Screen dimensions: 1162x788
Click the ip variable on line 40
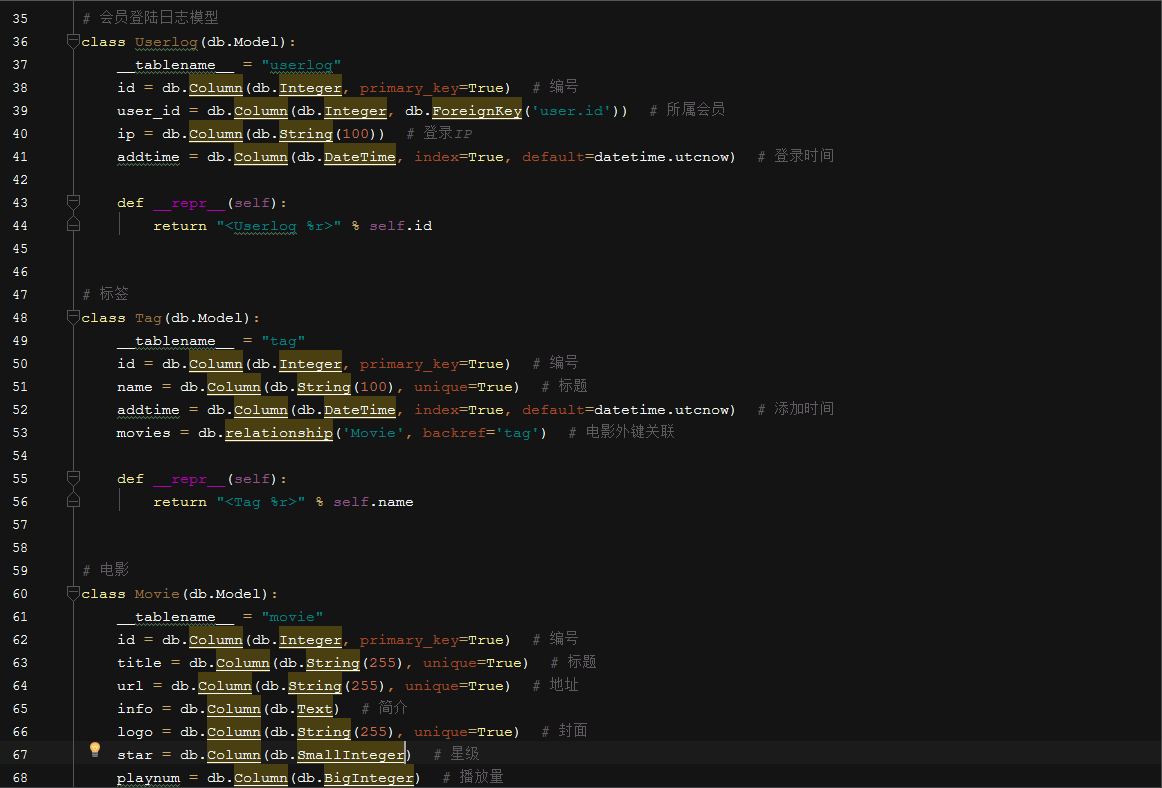[x=126, y=134]
